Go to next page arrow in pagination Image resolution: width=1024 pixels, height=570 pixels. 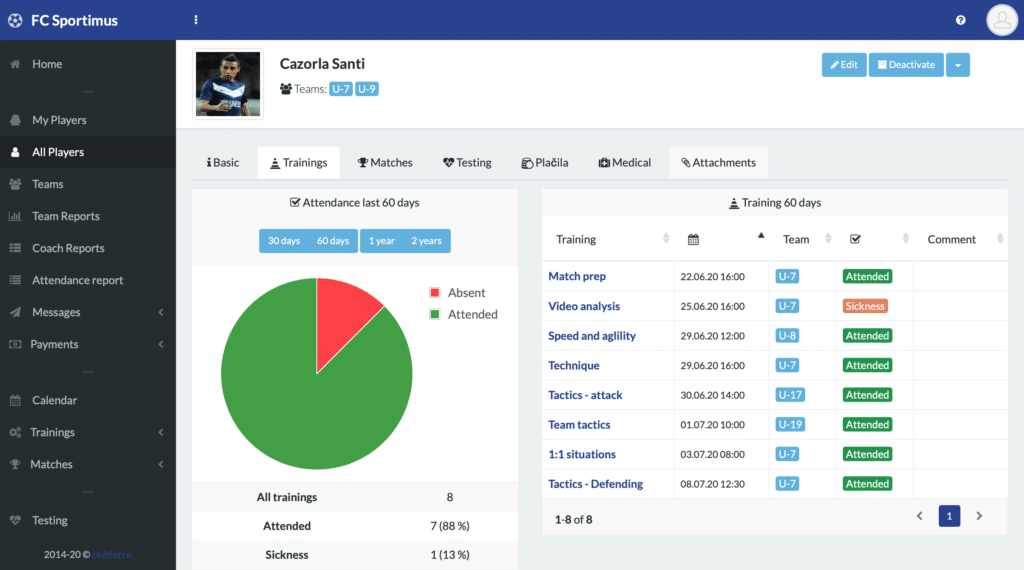click(979, 516)
